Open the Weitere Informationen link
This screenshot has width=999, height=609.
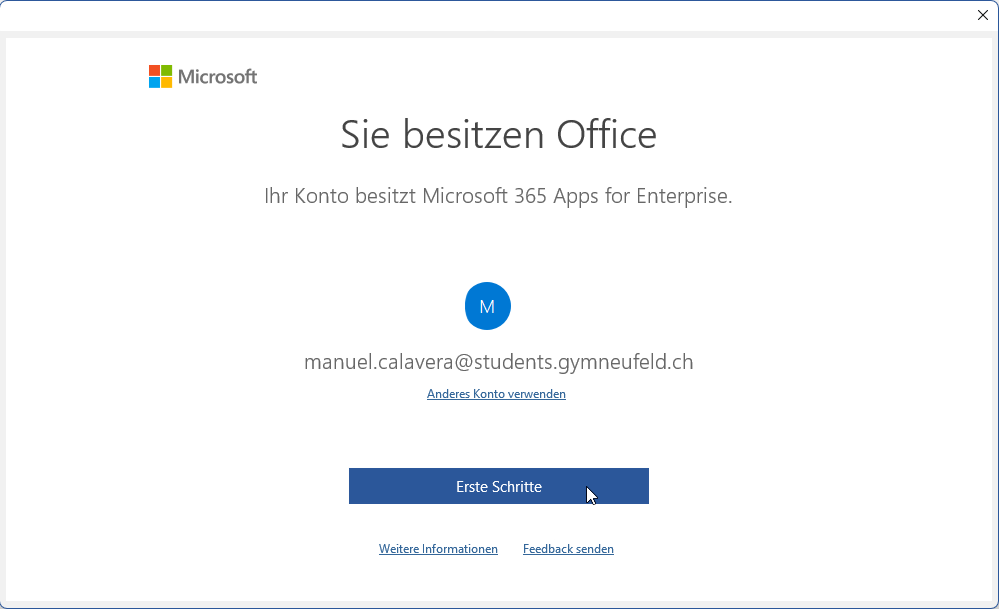click(x=438, y=549)
